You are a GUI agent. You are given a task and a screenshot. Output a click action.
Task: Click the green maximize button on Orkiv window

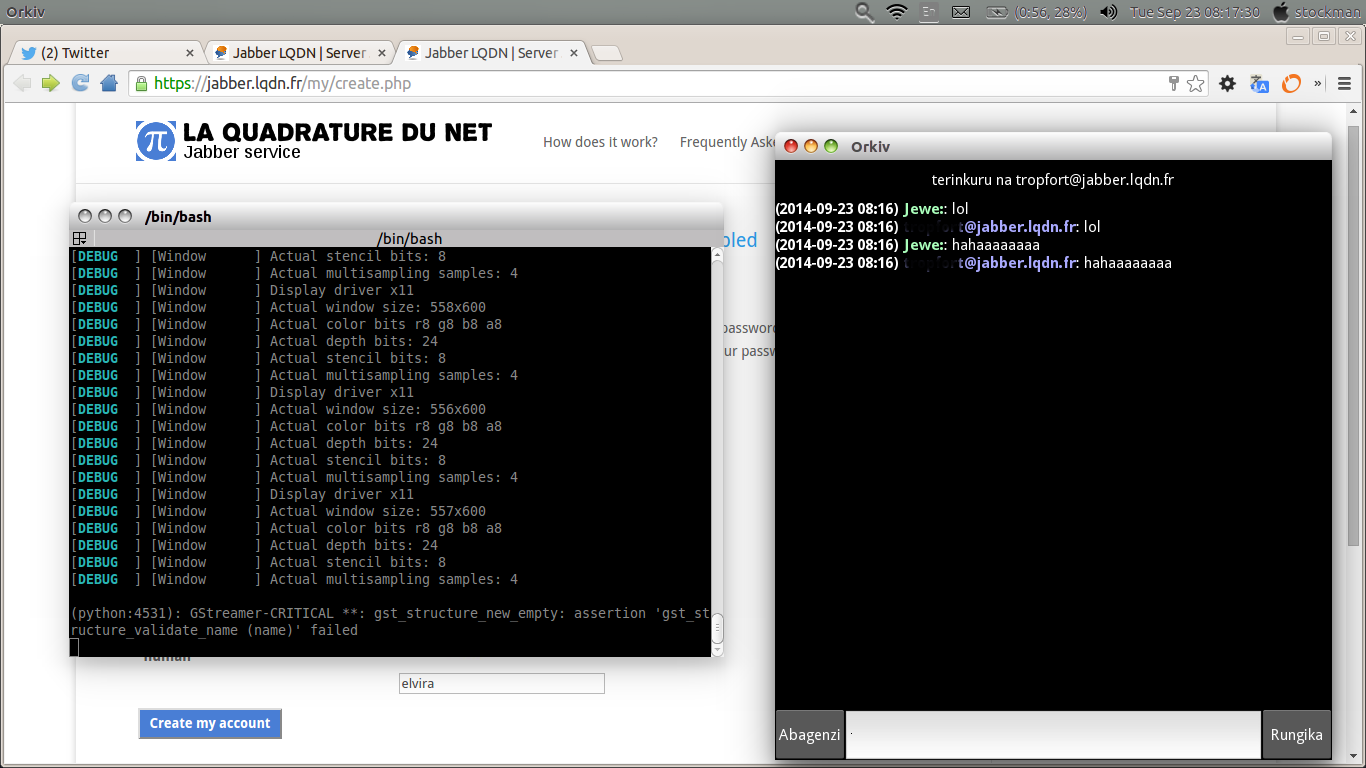831,146
